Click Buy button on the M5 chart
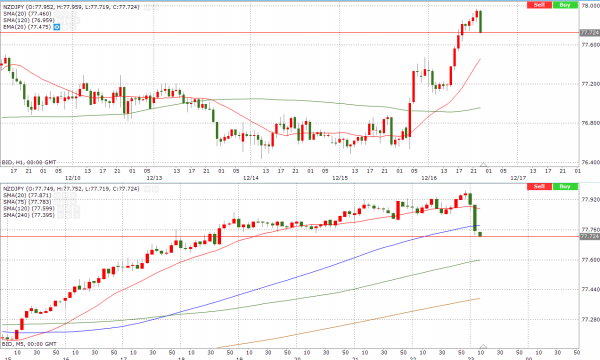 pyautogui.click(x=565, y=186)
